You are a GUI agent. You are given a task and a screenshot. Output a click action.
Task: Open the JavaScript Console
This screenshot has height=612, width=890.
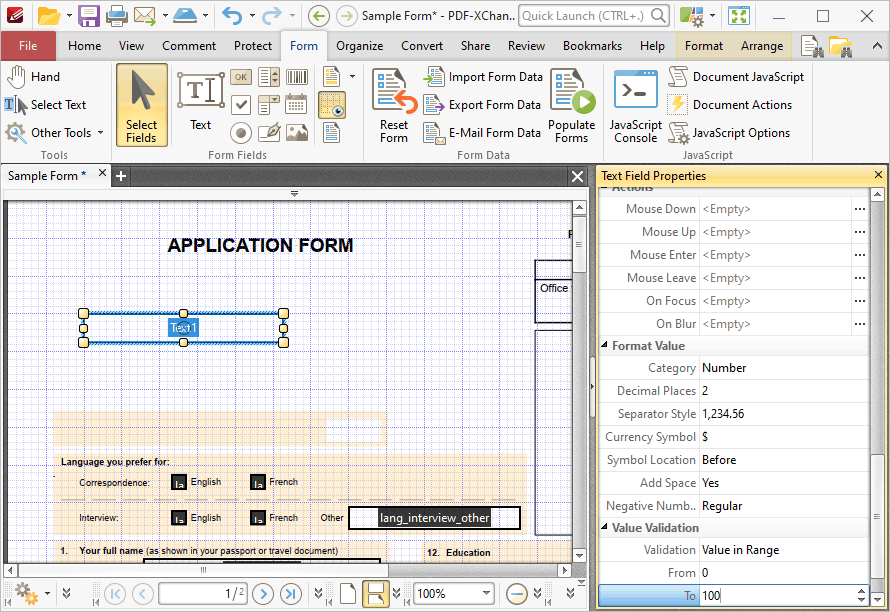coord(635,106)
